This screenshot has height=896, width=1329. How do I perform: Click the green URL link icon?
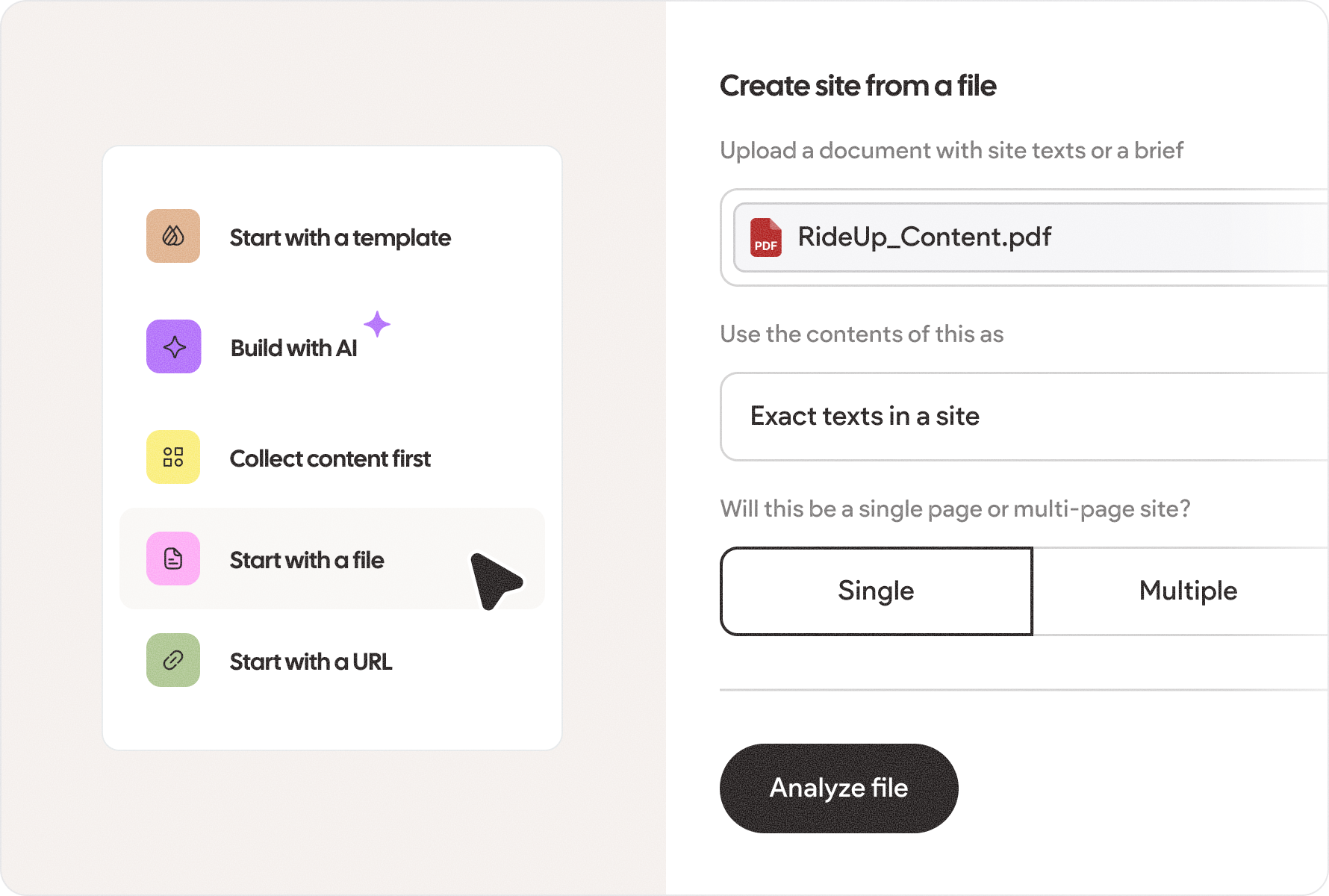tap(173, 660)
